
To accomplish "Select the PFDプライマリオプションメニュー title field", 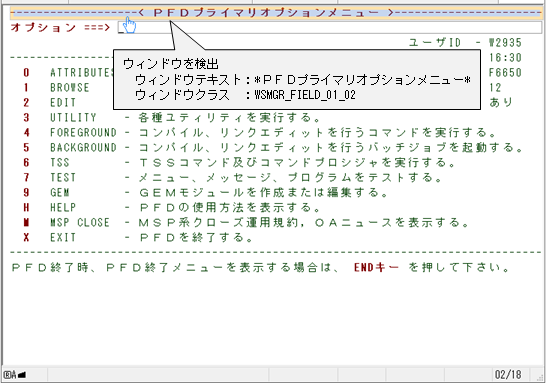I will 276,13.
